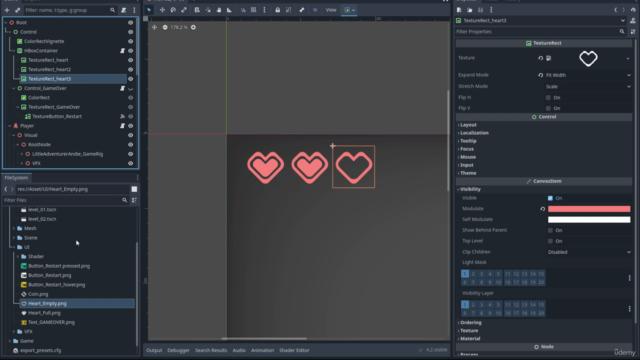Enable Show Behind Parent

pyautogui.click(x=550, y=230)
